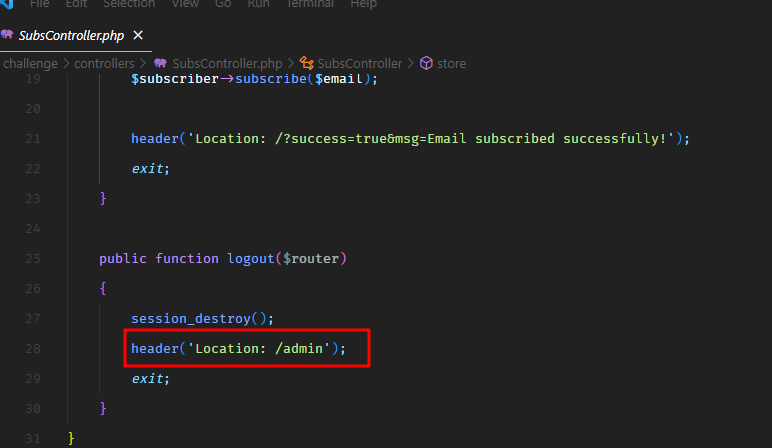Click the logout function name on line 25
The image size is (772, 448).
click(251, 258)
